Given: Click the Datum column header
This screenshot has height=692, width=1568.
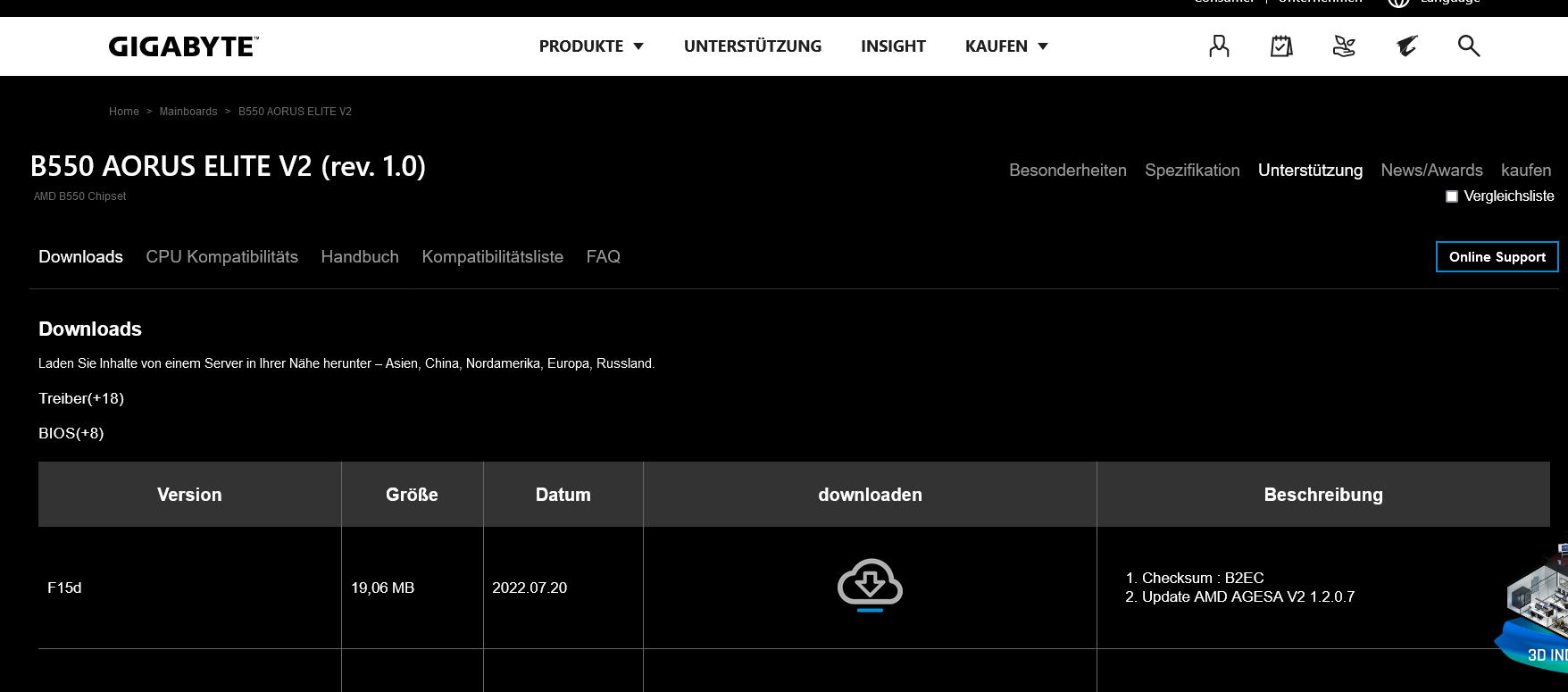Looking at the screenshot, I should click(563, 495).
